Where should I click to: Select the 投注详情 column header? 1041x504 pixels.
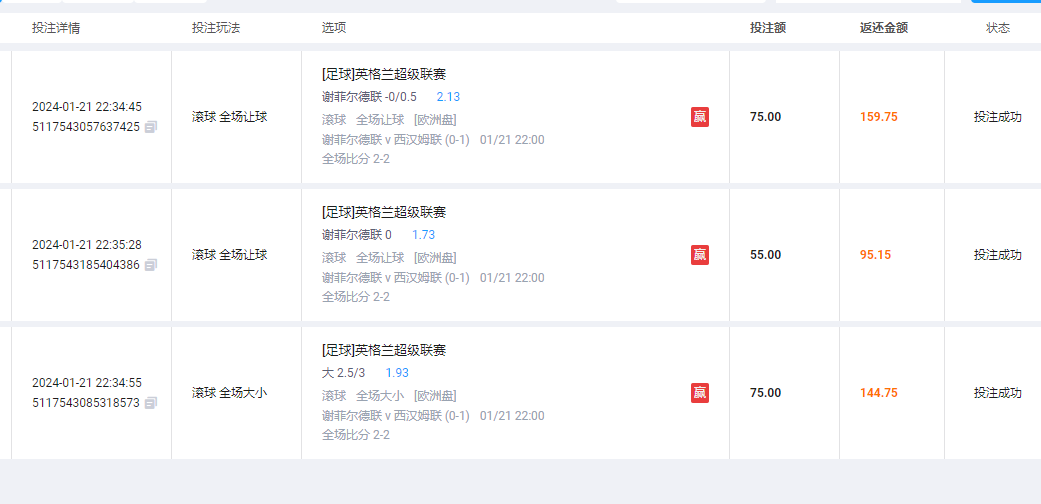(x=56, y=28)
